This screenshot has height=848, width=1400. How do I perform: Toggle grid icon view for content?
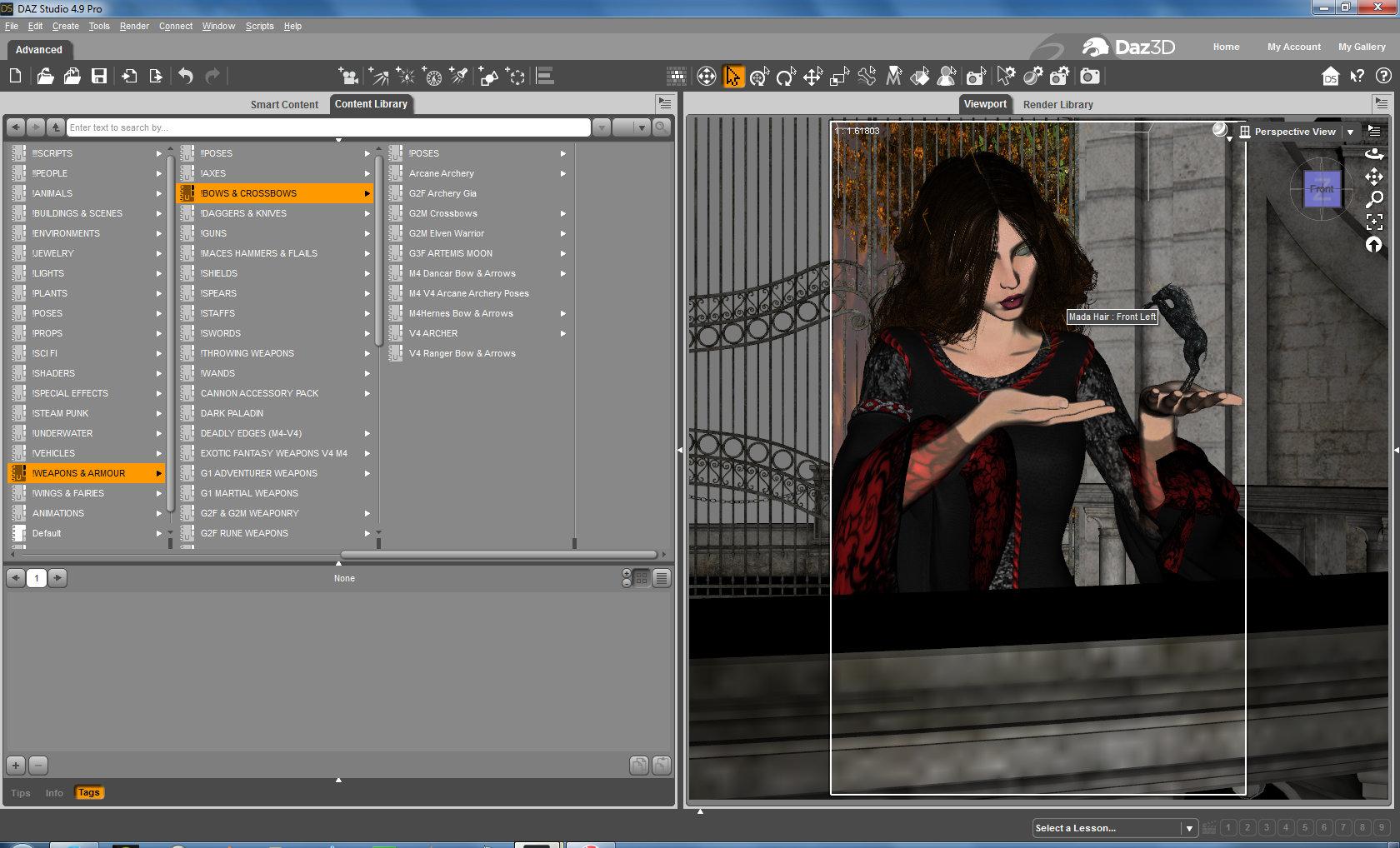642,578
